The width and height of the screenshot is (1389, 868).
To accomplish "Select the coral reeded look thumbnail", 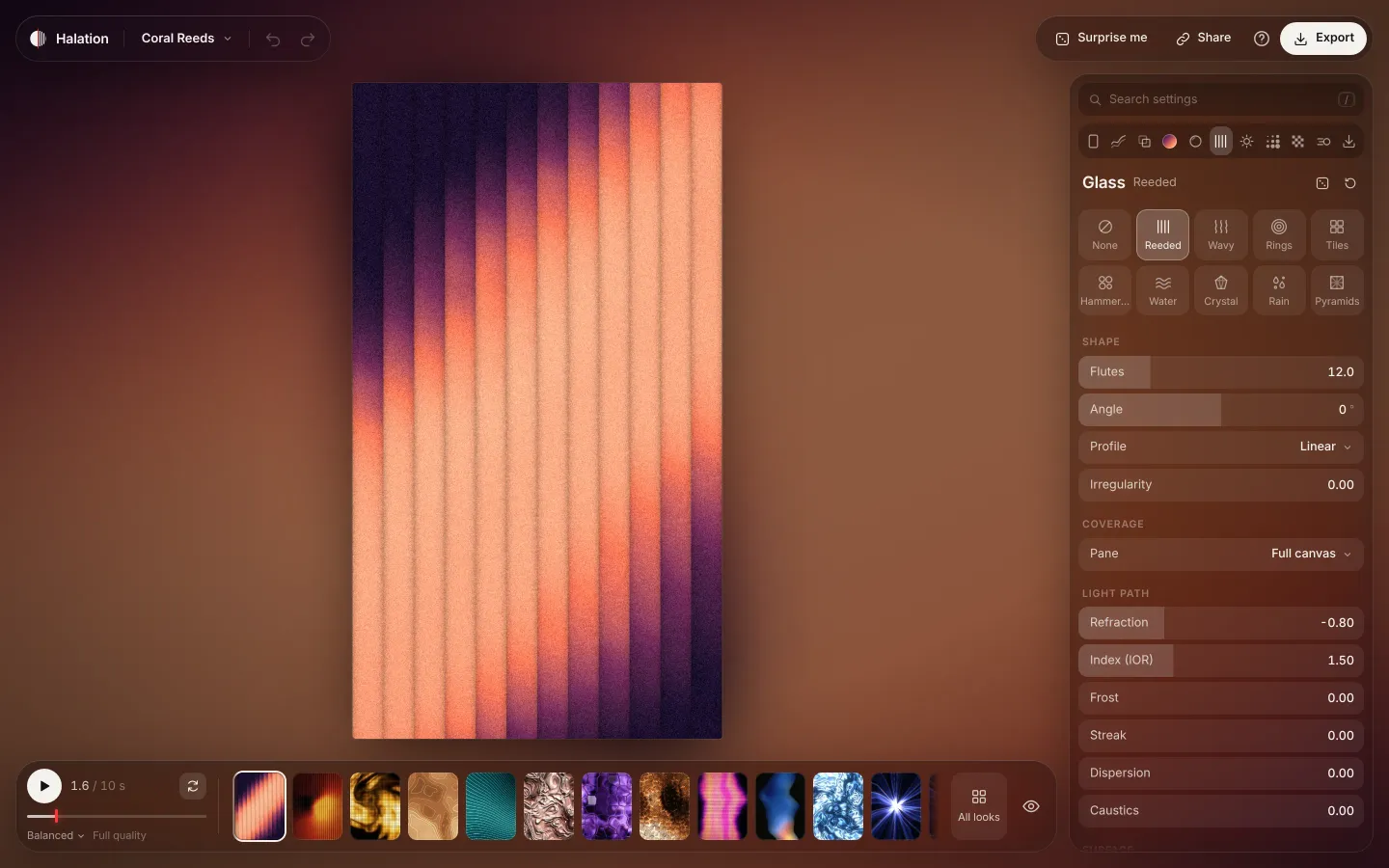I will pos(259,806).
